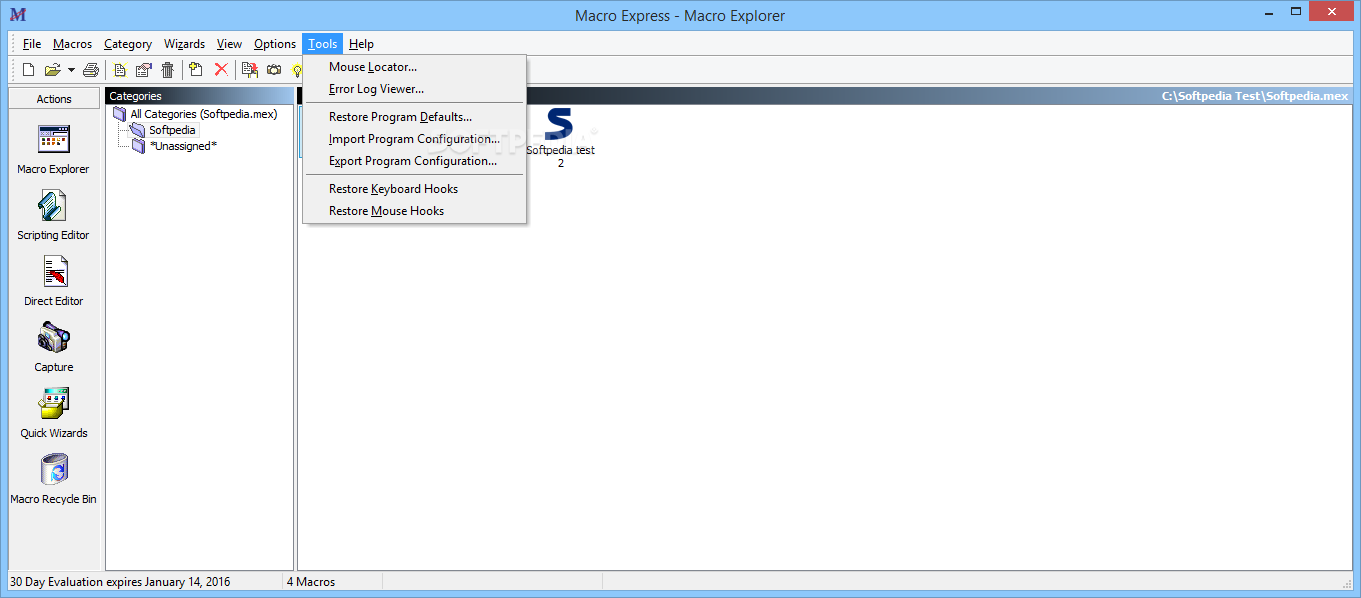1361x598 pixels.
Task: Open the Scripting Editor action
Action: tap(53, 215)
